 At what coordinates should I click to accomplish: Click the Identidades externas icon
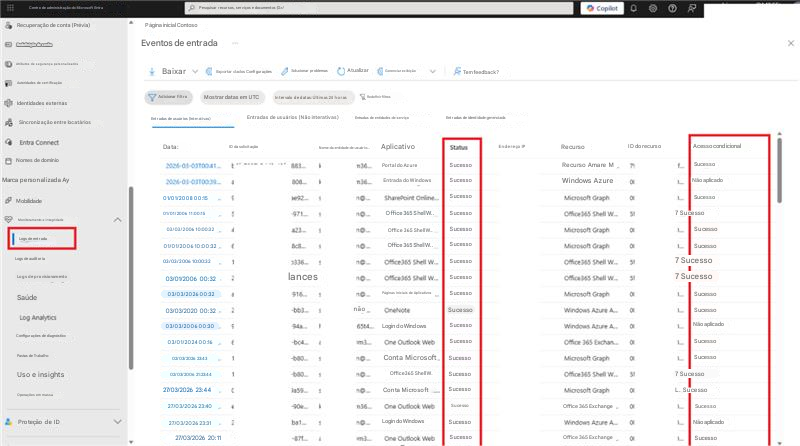pos(8,103)
